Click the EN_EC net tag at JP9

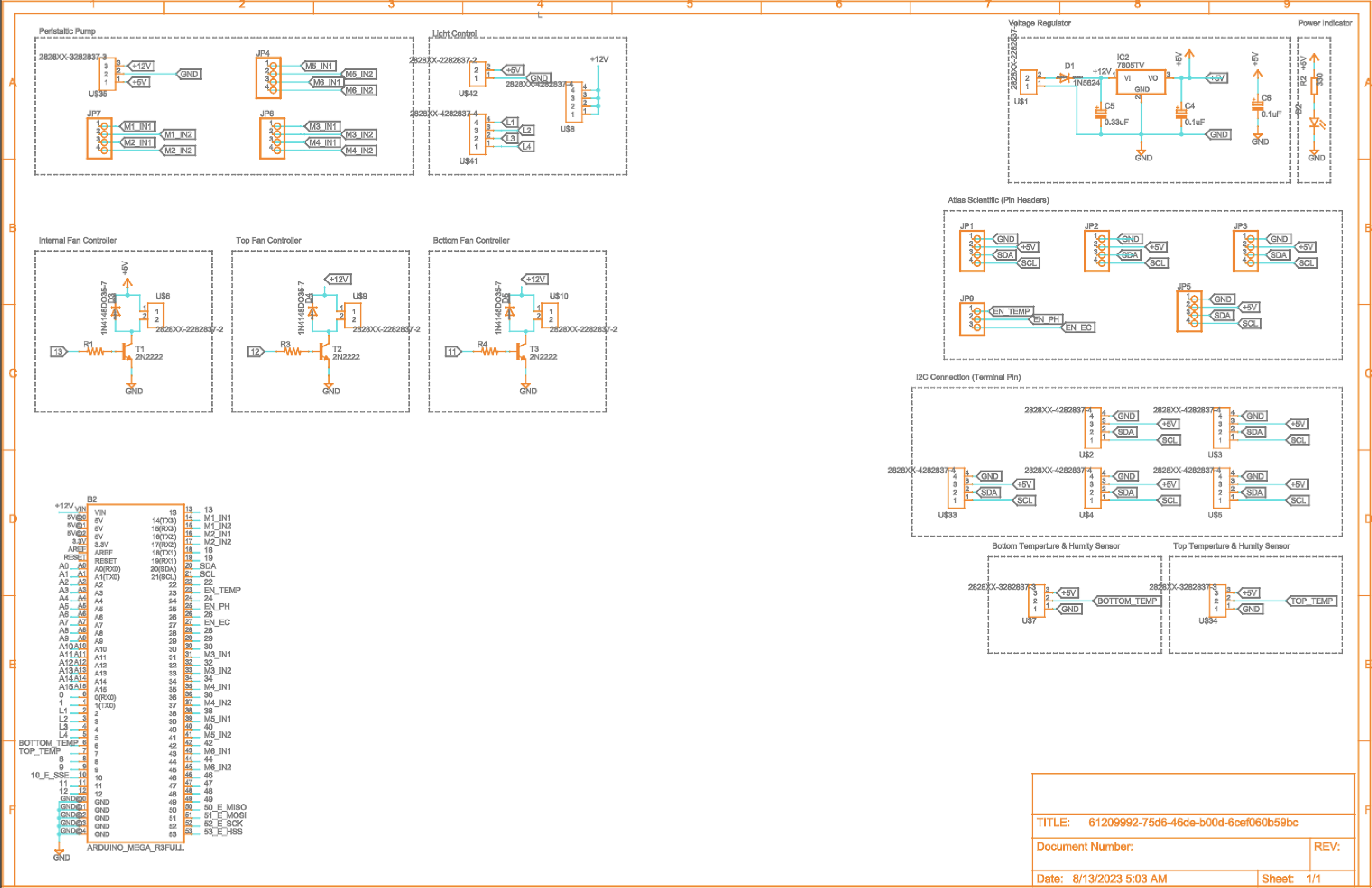pyautogui.click(x=1079, y=327)
